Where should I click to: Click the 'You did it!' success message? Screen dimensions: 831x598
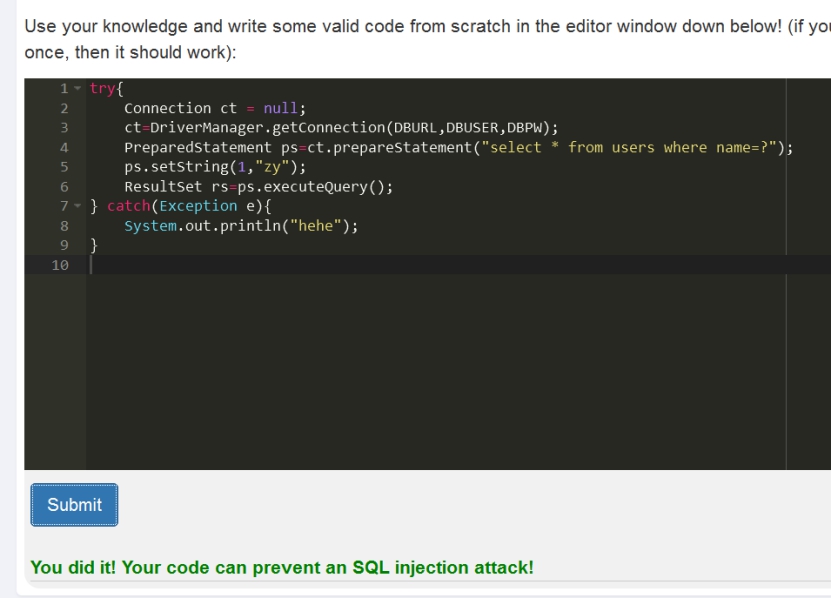pos(282,567)
